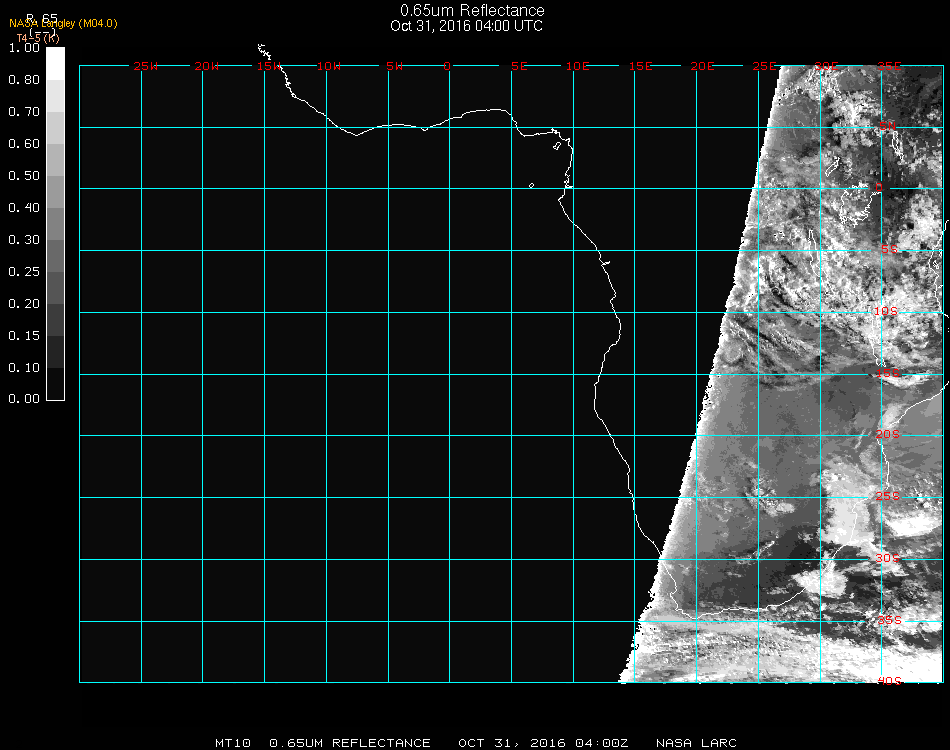
Task: Select the 5N latitude label
Action: (x=887, y=126)
